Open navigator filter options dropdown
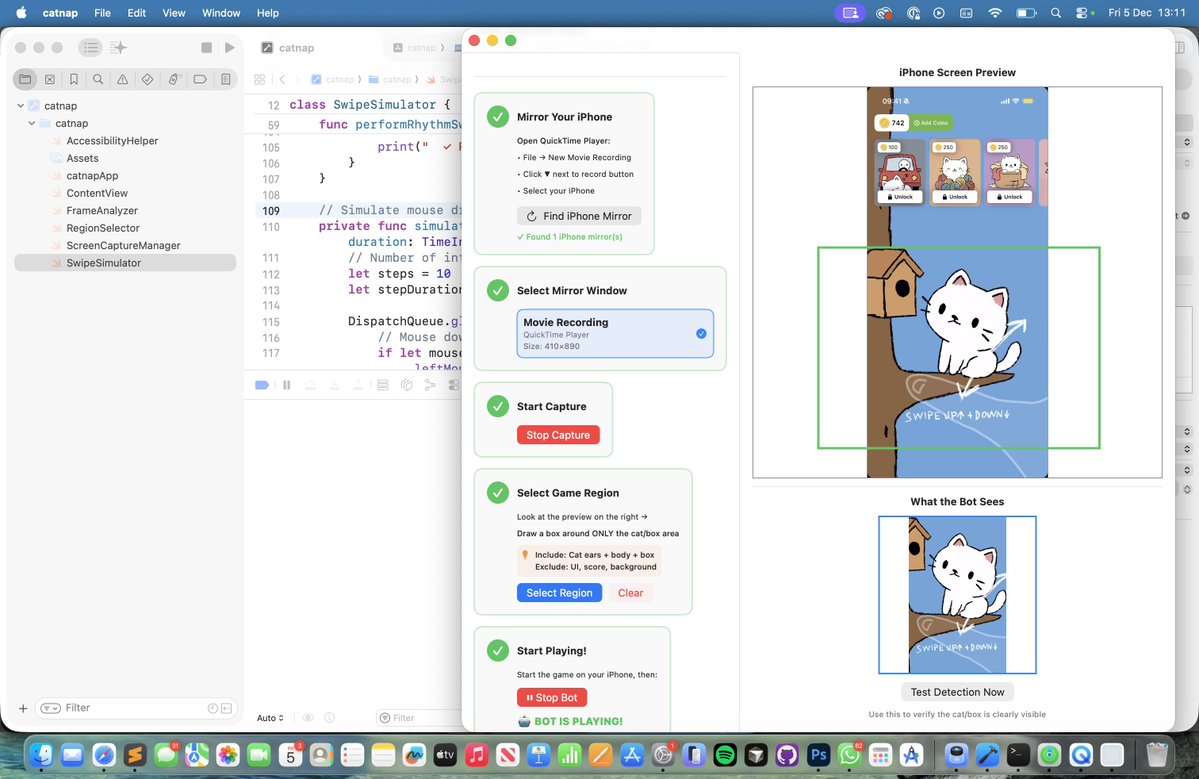 pyautogui.click(x=50, y=709)
